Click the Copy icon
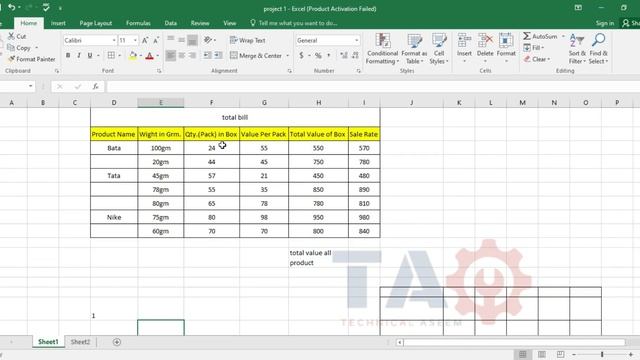 click(11, 48)
